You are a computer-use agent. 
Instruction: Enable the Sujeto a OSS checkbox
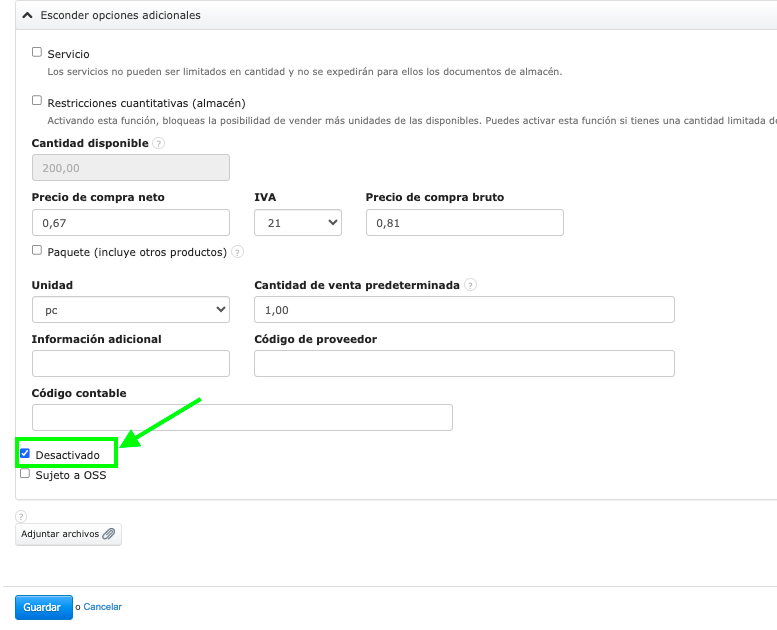coord(25,474)
